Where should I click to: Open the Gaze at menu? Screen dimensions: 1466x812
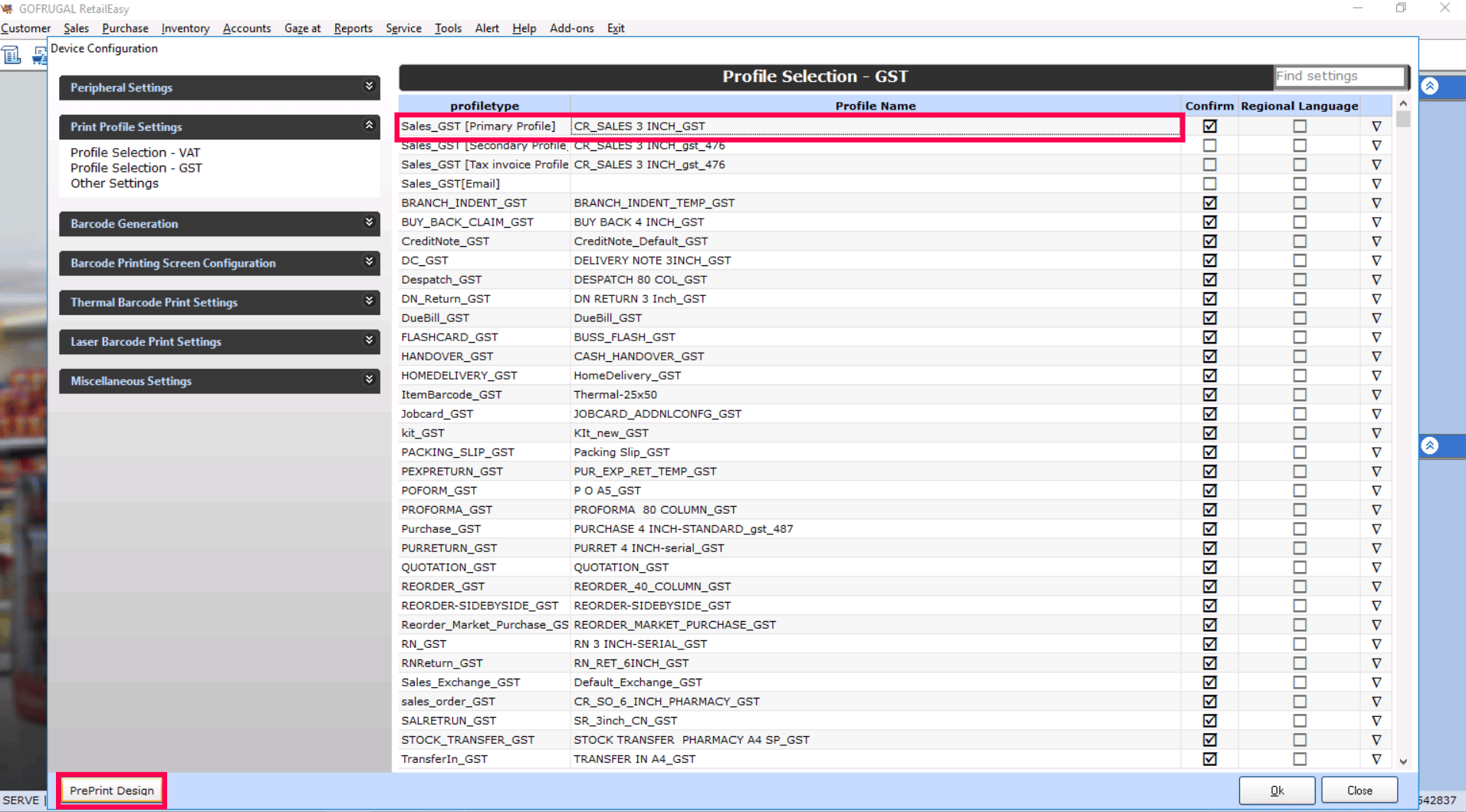click(302, 28)
